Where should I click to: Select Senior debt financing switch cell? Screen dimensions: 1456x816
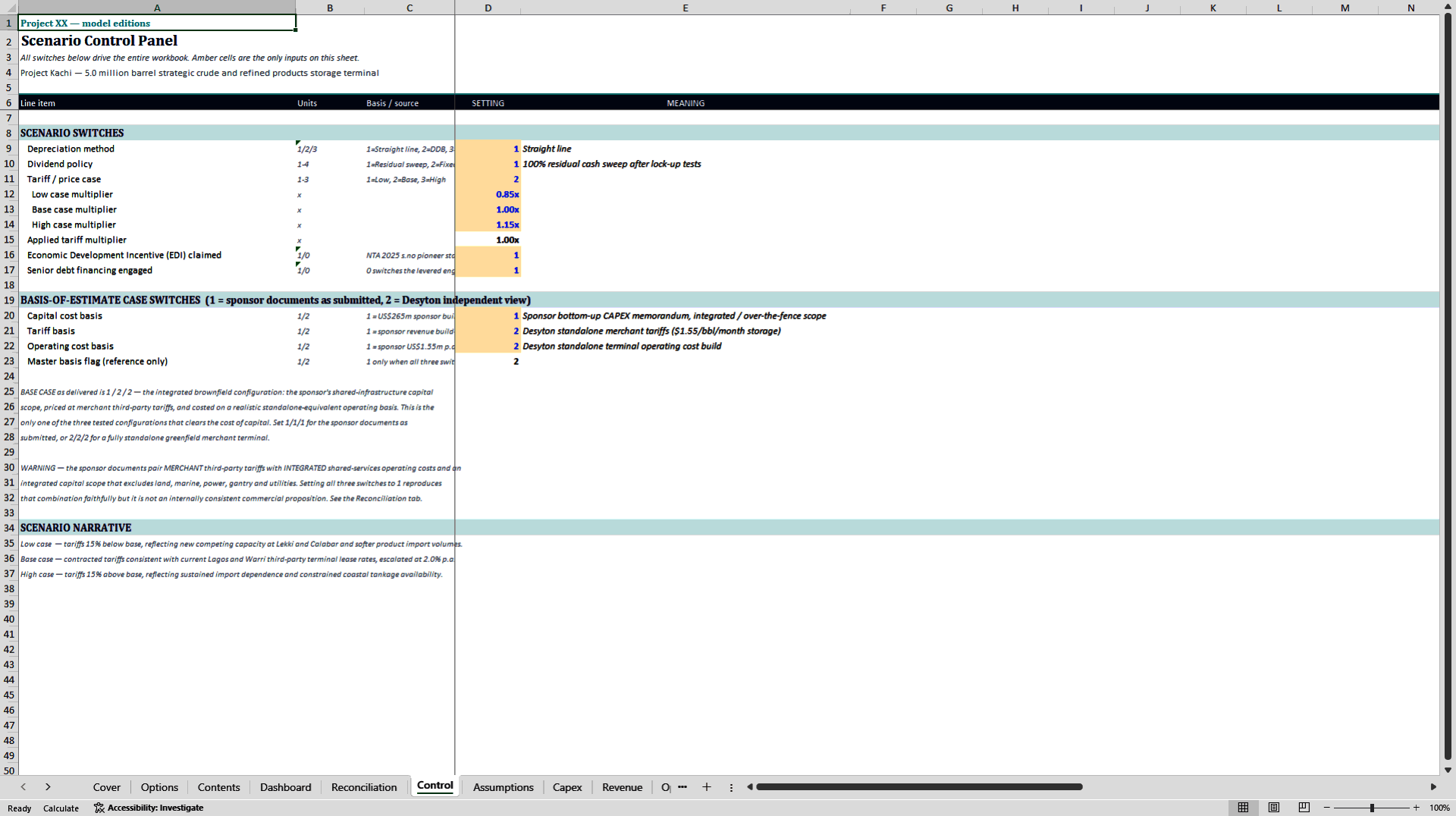coord(488,270)
